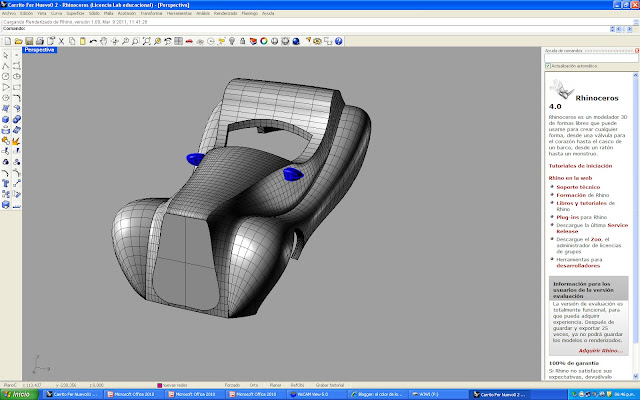Switch to WinCAM View 5.0 in the taskbar
The width and height of the screenshot is (640, 400).
317,394
